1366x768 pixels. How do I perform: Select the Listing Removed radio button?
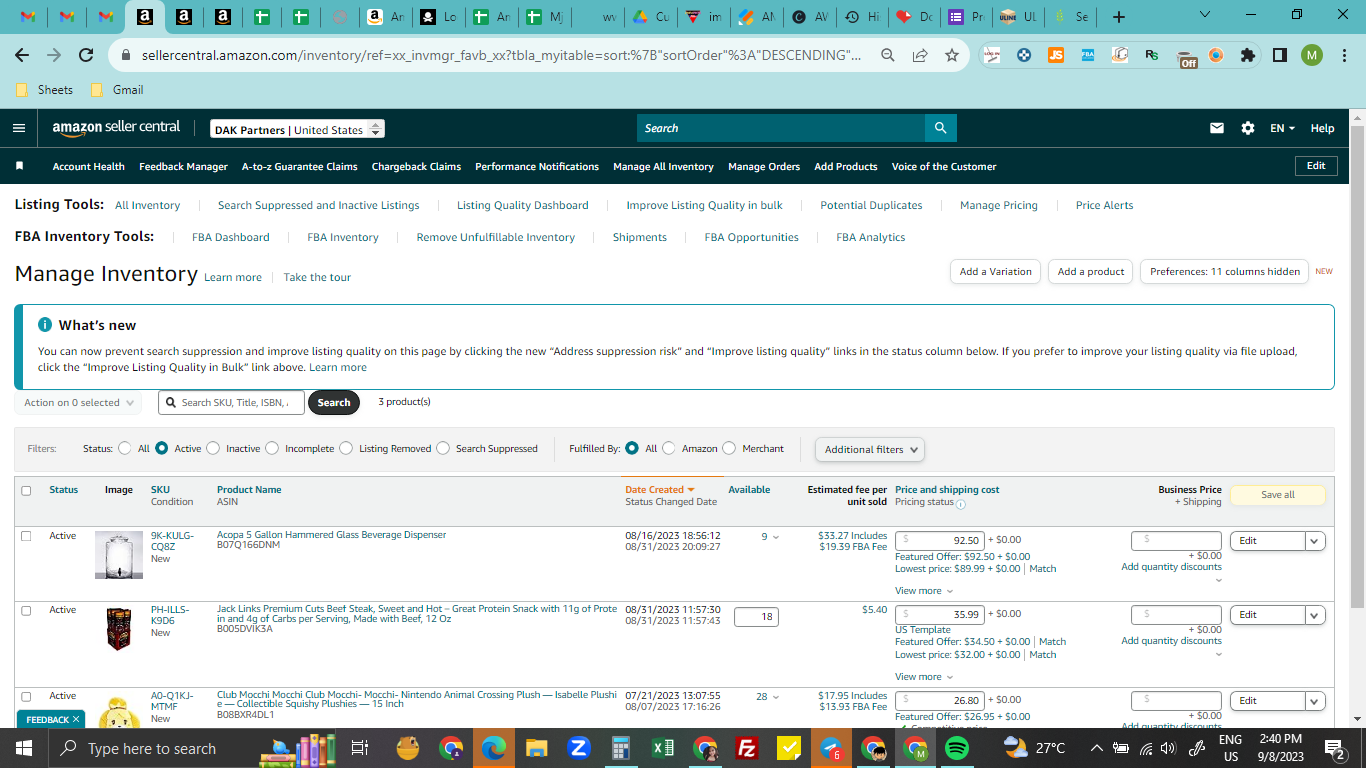click(x=346, y=449)
